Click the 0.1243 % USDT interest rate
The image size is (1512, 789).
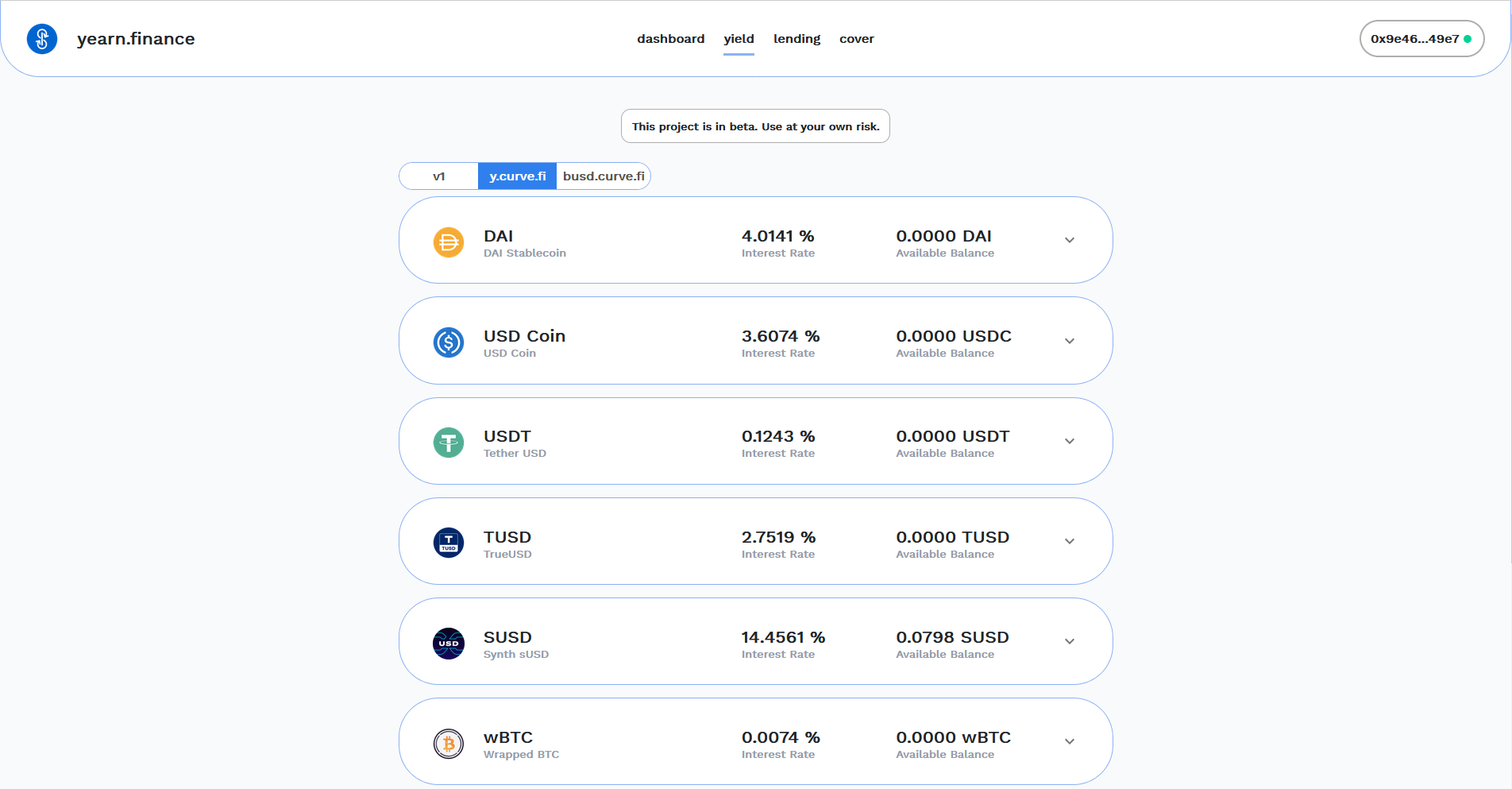click(x=778, y=436)
